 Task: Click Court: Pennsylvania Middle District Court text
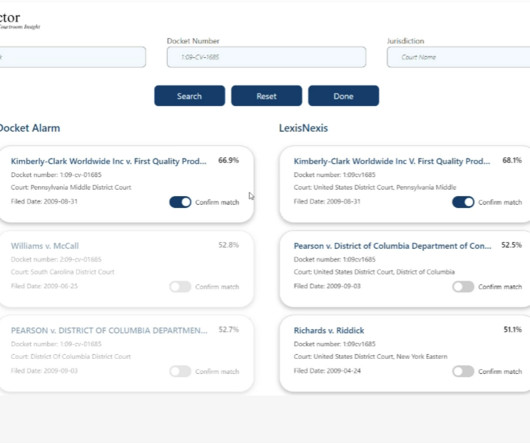click(71, 187)
